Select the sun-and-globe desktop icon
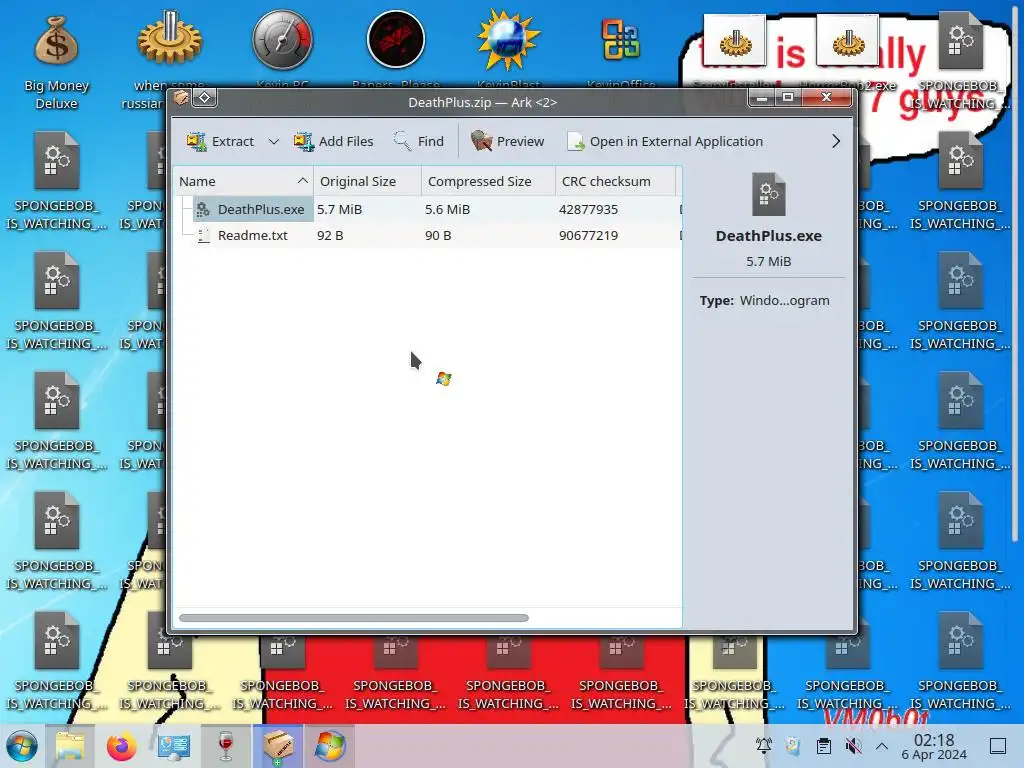Viewport: 1024px width, 768px height. pos(508,40)
